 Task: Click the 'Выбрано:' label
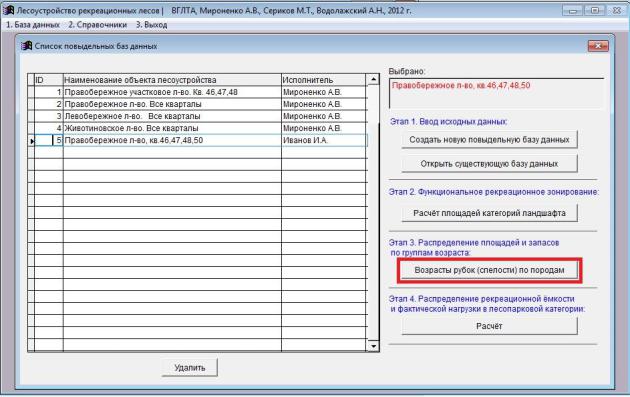click(x=407, y=71)
